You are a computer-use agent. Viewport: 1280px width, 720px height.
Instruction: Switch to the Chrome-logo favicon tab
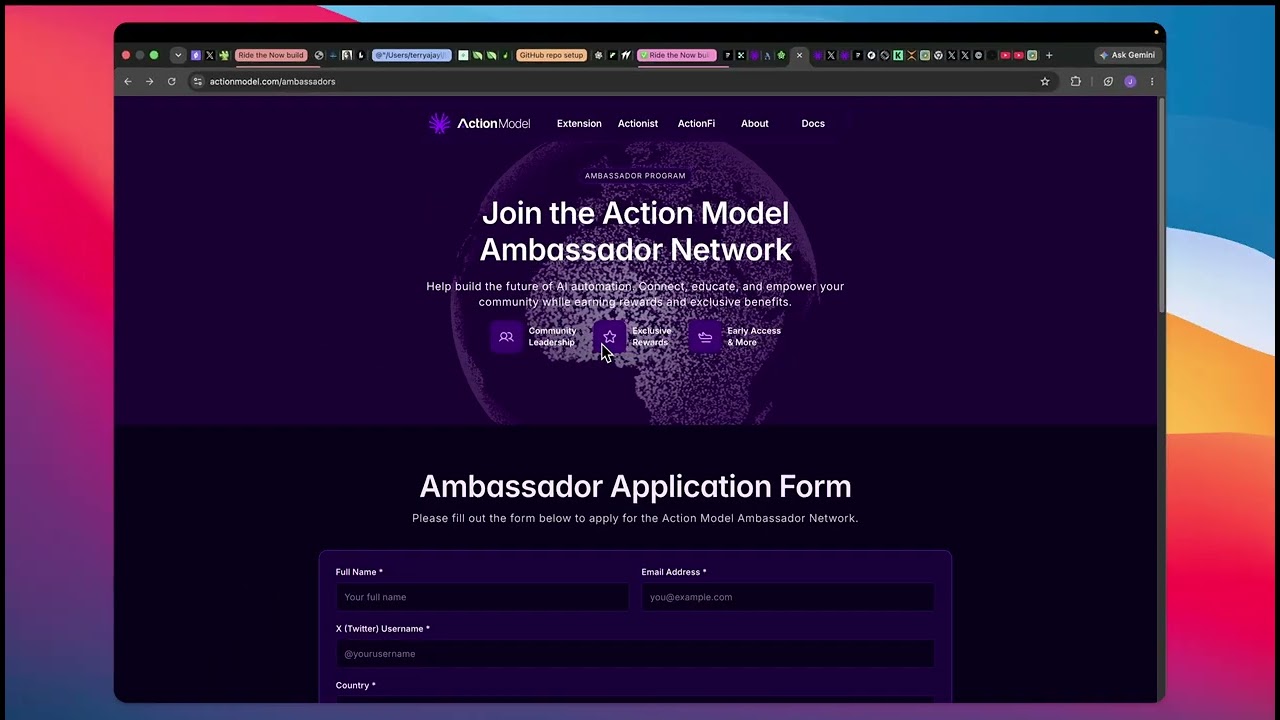tap(937, 55)
